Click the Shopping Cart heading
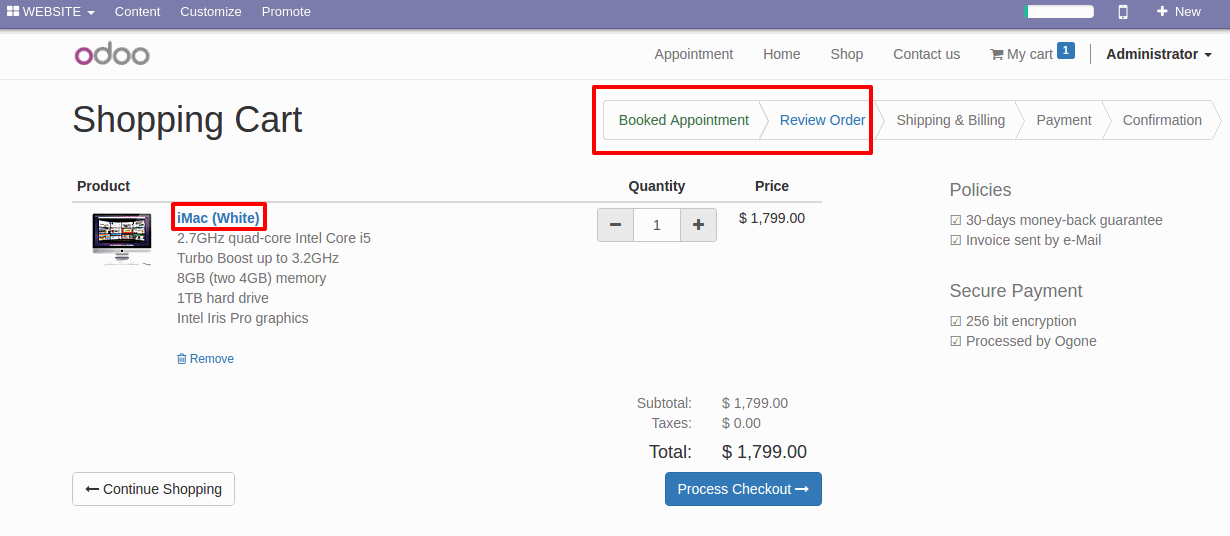 pyautogui.click(x=187, y=120)
